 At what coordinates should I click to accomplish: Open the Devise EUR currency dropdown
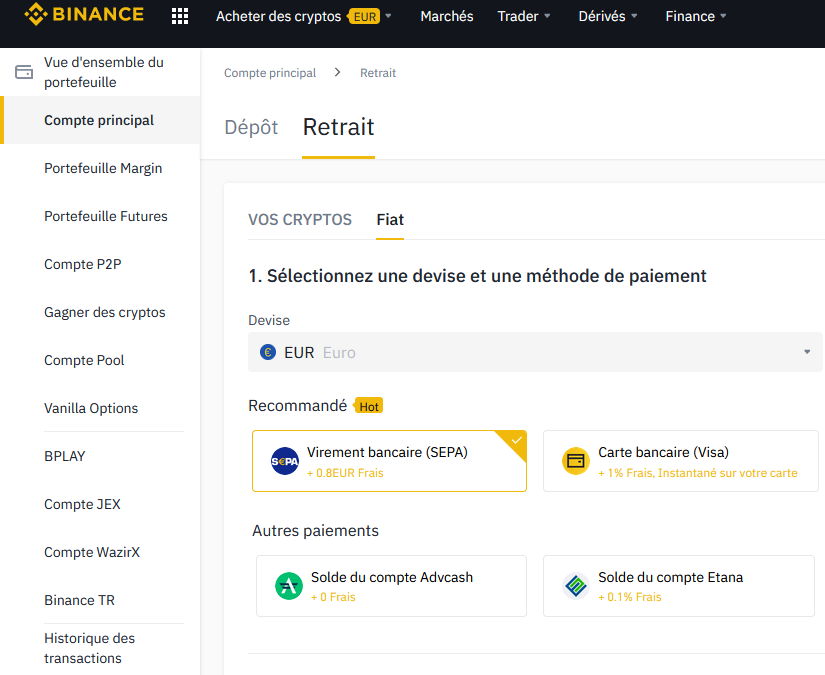[535, 352]
